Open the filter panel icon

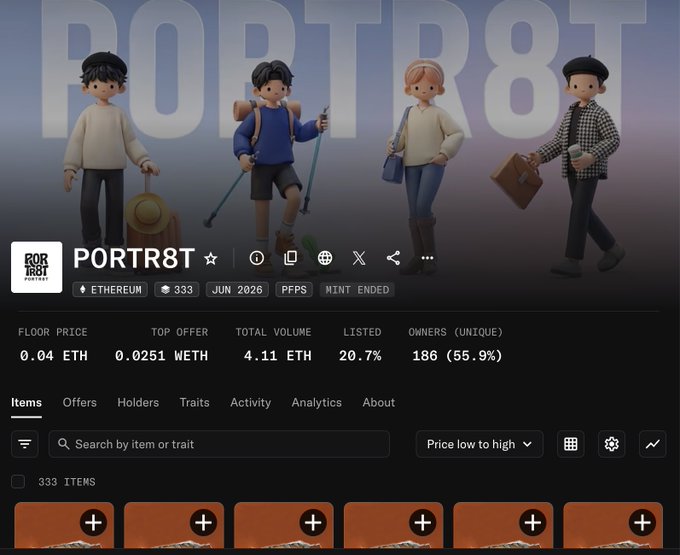tap(25, 444)
